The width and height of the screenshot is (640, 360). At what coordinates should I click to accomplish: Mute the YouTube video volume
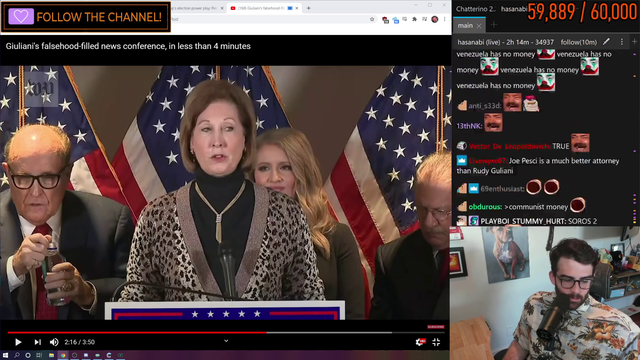tap(54, 342)
